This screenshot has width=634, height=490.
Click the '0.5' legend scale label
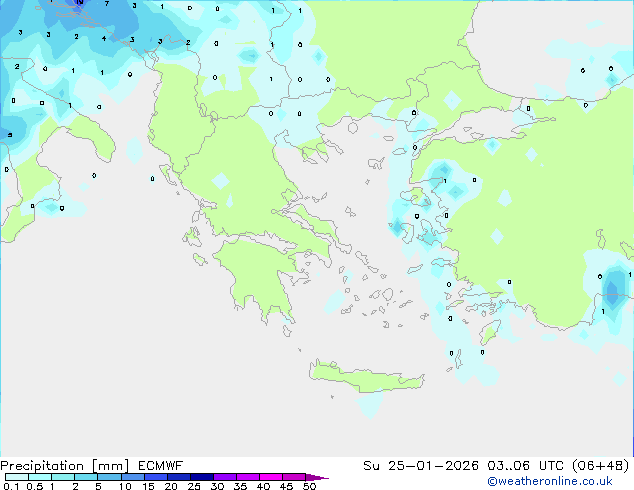[34, 486]
